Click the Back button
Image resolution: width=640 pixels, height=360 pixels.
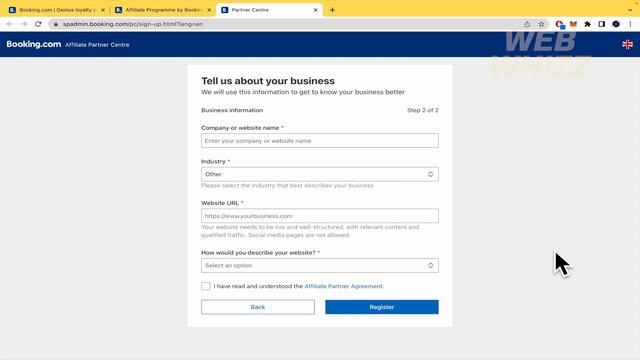pyautogui.click(x=258, y=307)
